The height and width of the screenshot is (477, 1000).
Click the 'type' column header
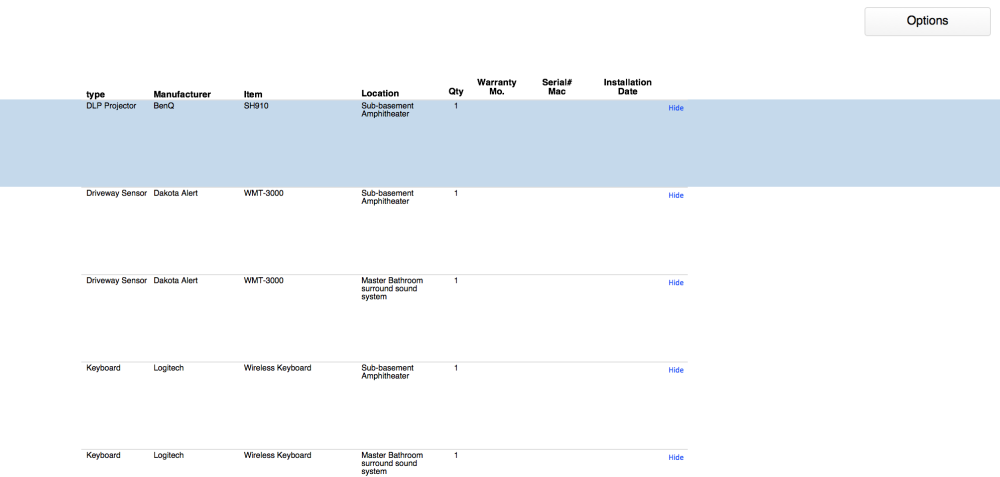point(96,94)
